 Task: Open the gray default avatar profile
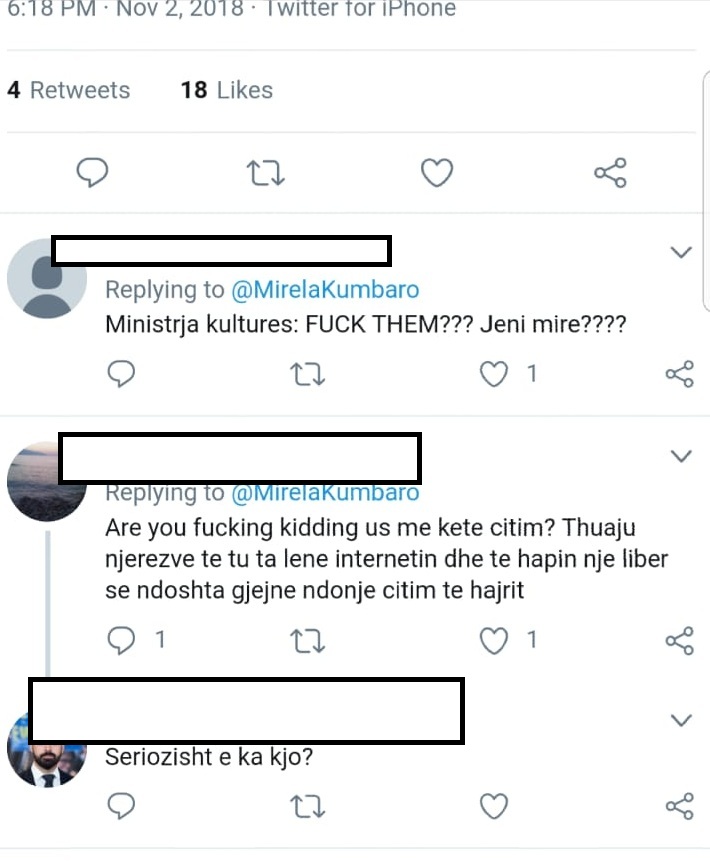pyautogui.click(x=47, y=279)
